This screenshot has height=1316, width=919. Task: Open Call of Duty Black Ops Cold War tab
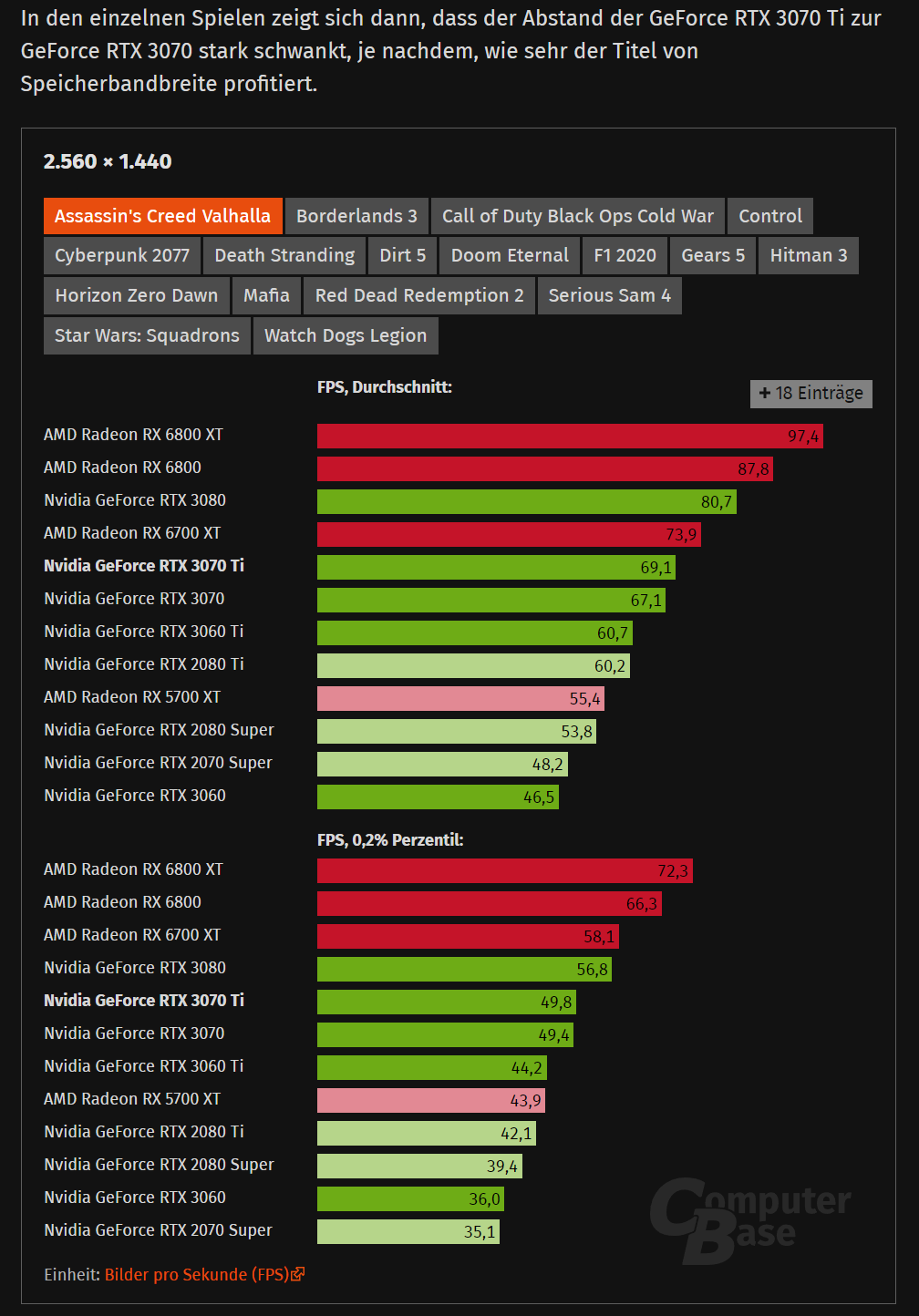click(578, 216)
